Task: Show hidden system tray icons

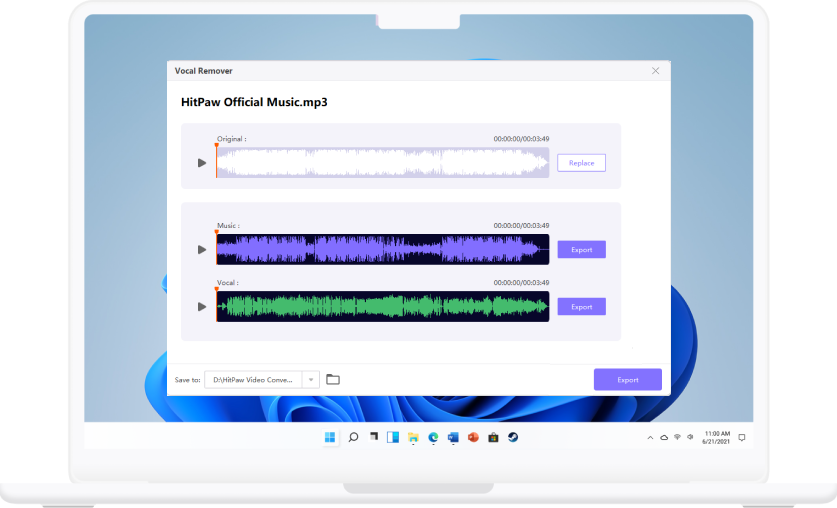Action: coord(650,438)
